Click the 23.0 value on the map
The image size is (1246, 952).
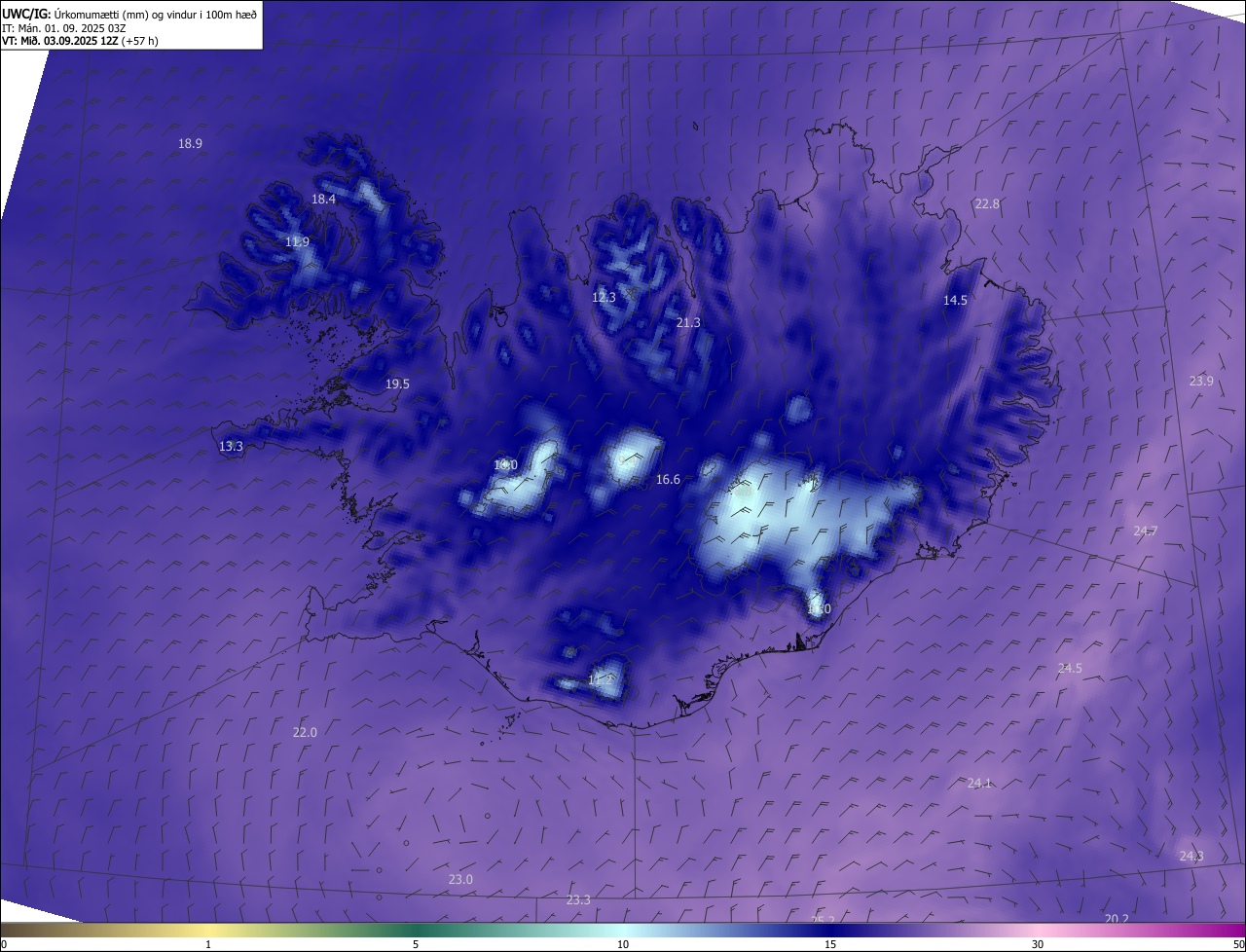(460, 879)
